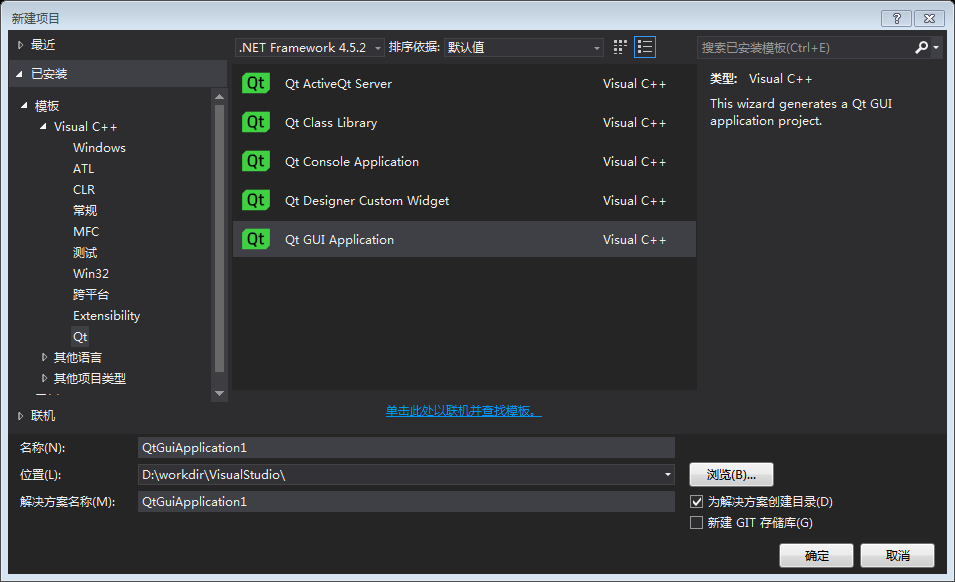Open the sort-by 默认值 dropdown
Screen dimensions: 955x582
point(524,47)
